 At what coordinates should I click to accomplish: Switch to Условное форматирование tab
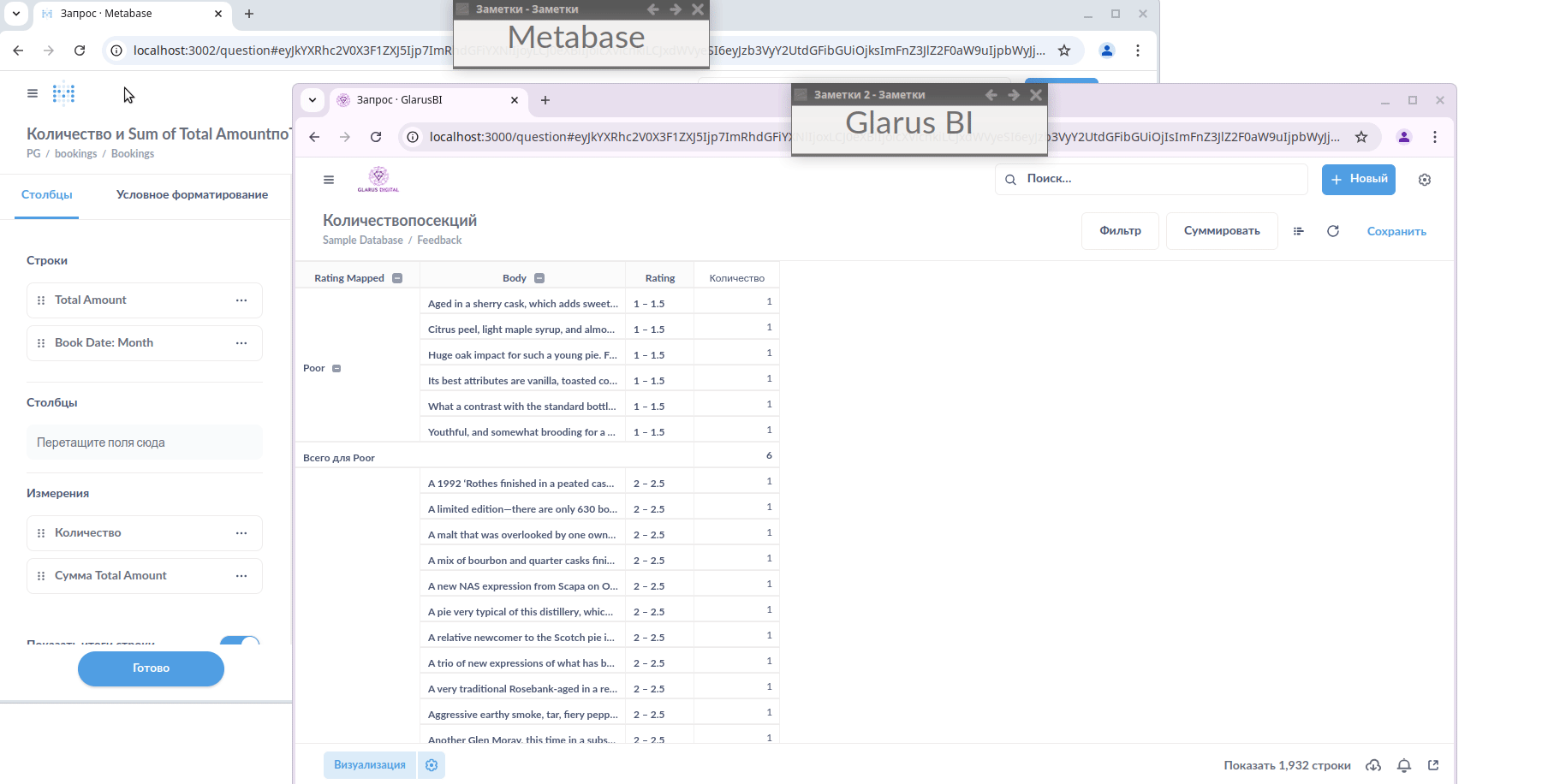click(x=192, y=195)
